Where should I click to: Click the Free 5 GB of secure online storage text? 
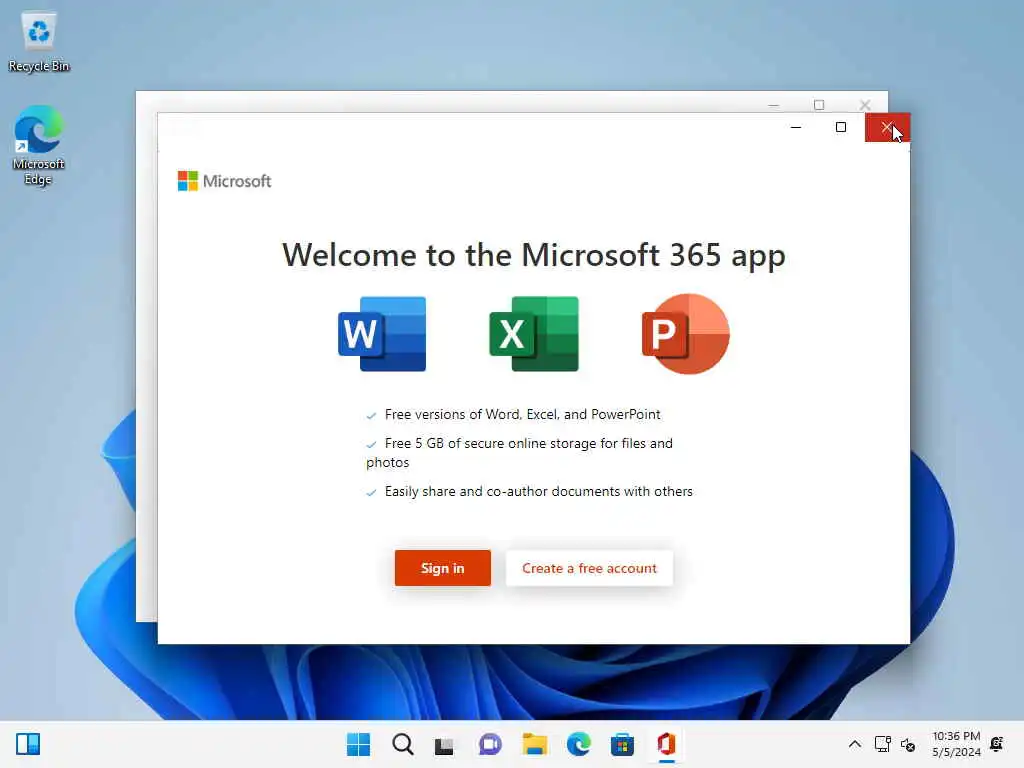519,453
